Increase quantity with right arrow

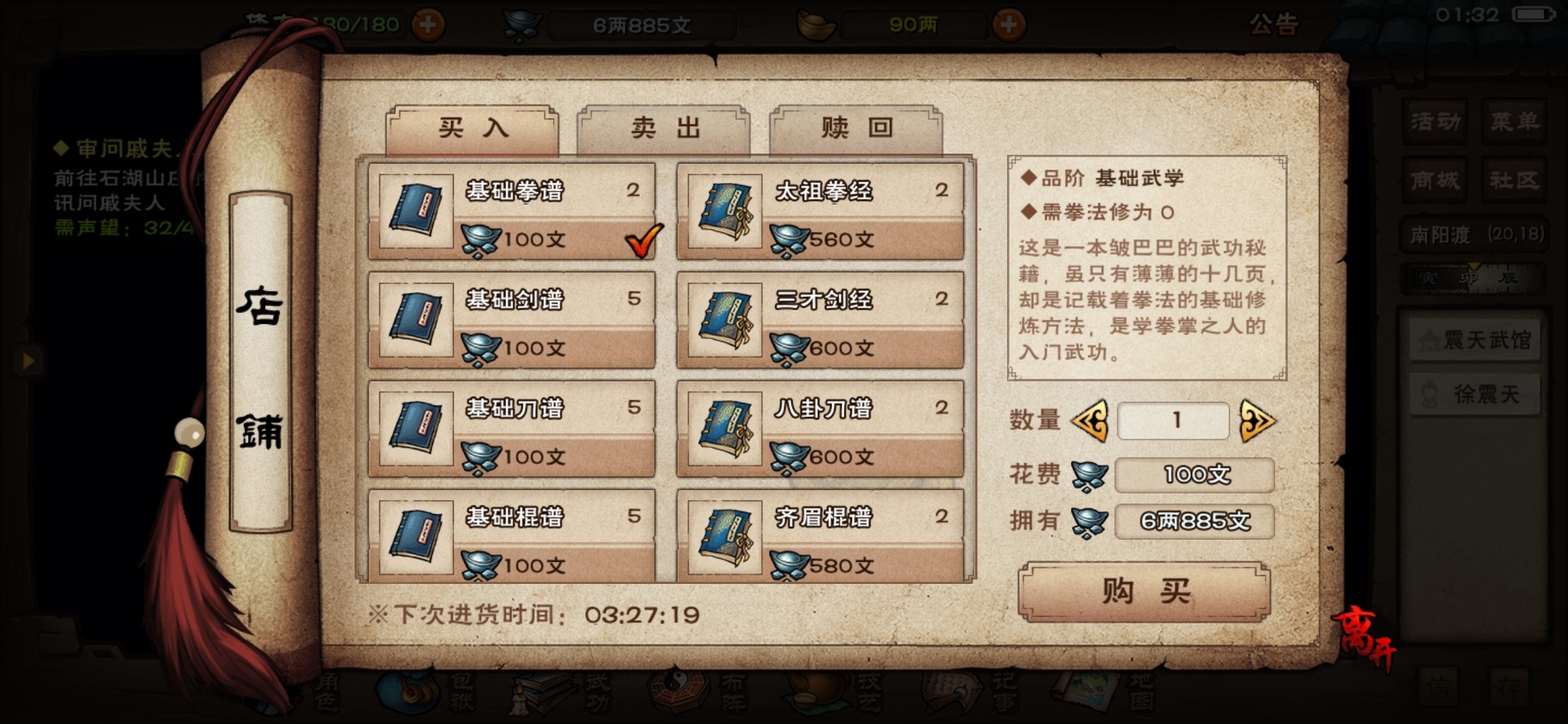click(1257, 421)
